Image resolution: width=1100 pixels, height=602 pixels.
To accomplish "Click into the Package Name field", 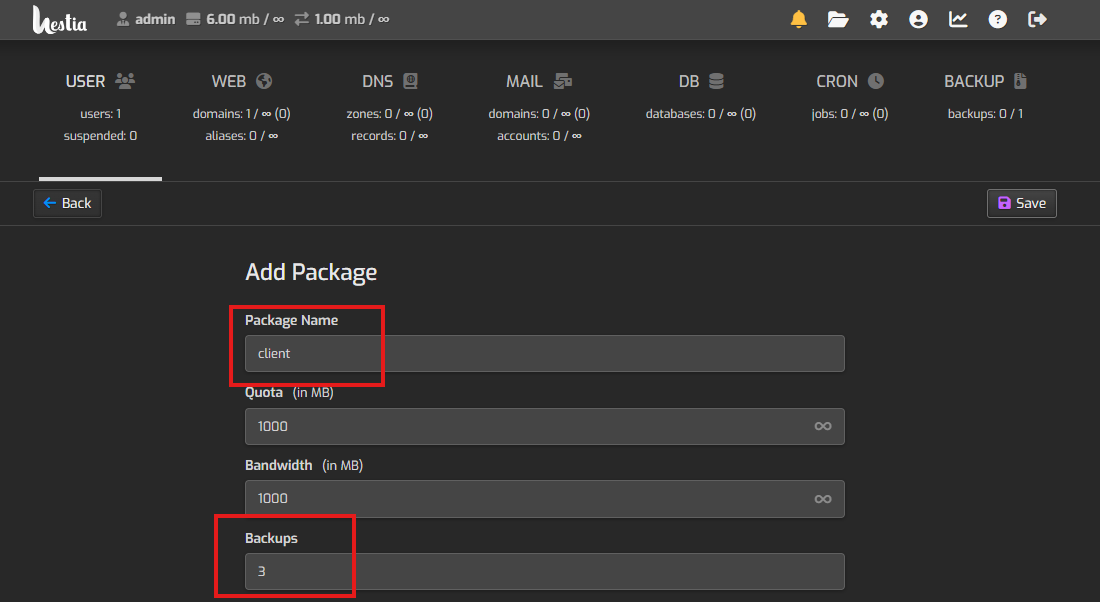I will pos(544,354).
